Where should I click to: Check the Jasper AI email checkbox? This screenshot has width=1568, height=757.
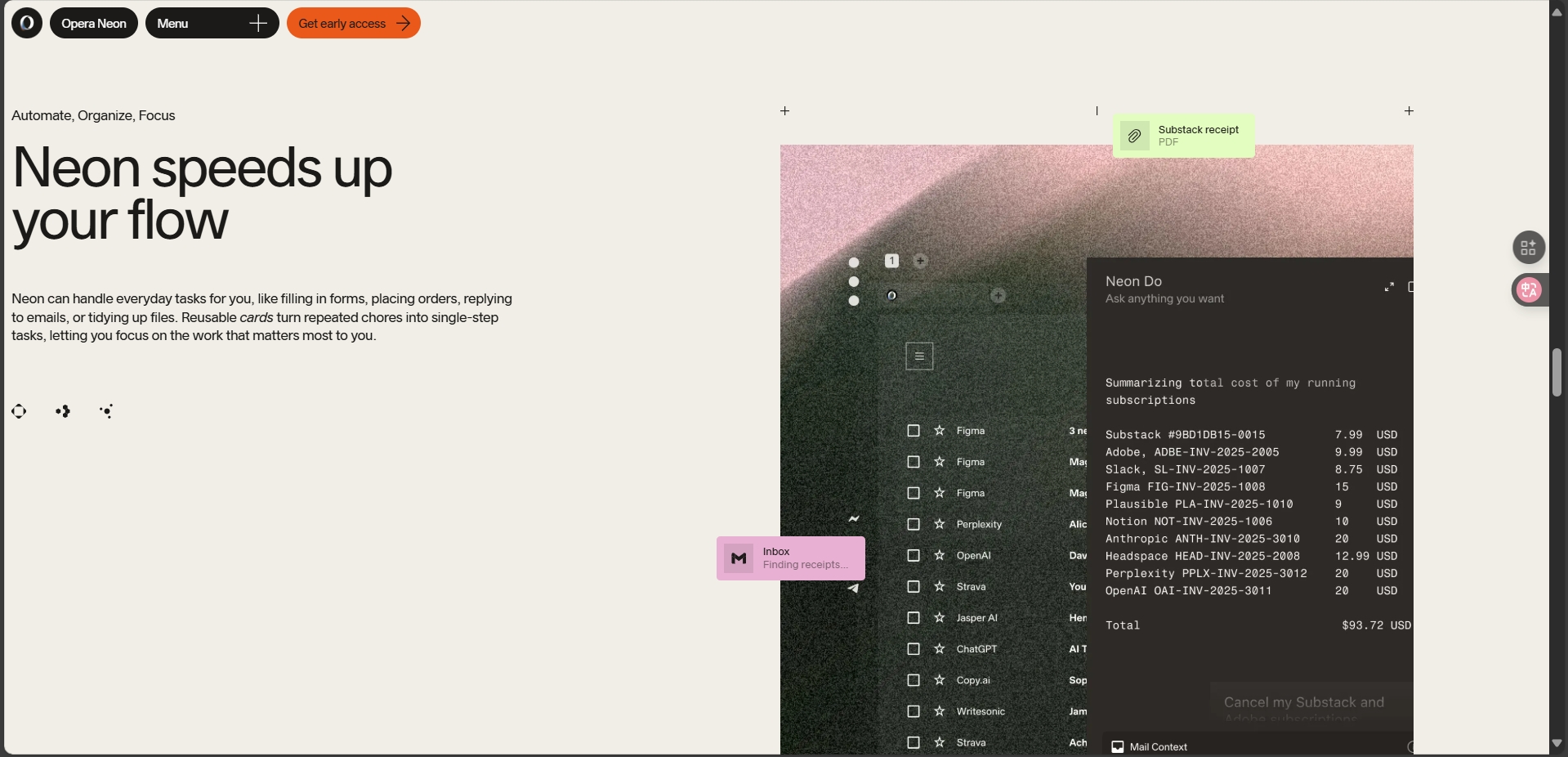coord(914,618)
